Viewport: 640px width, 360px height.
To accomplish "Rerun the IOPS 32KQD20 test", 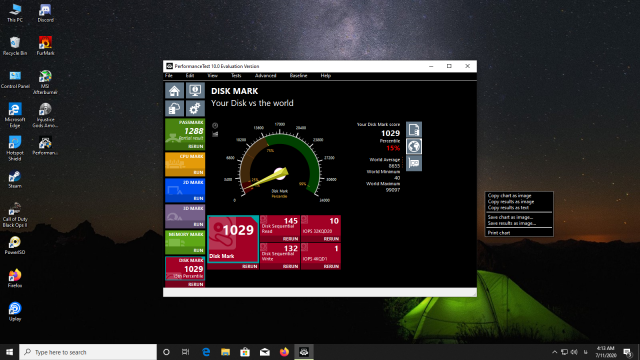I will click(331, 239).
